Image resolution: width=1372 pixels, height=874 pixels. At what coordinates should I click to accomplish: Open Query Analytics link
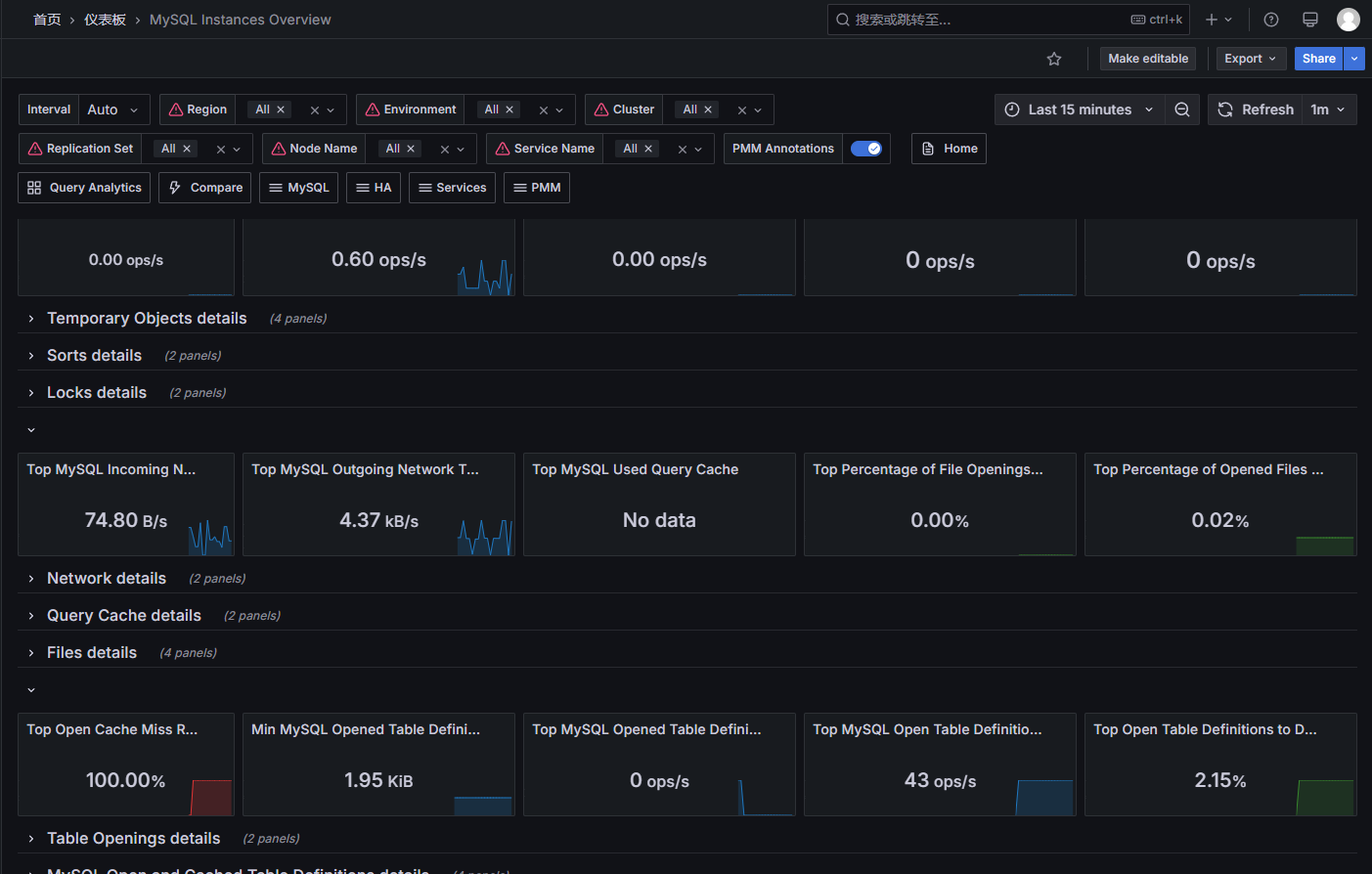(84, 188)
